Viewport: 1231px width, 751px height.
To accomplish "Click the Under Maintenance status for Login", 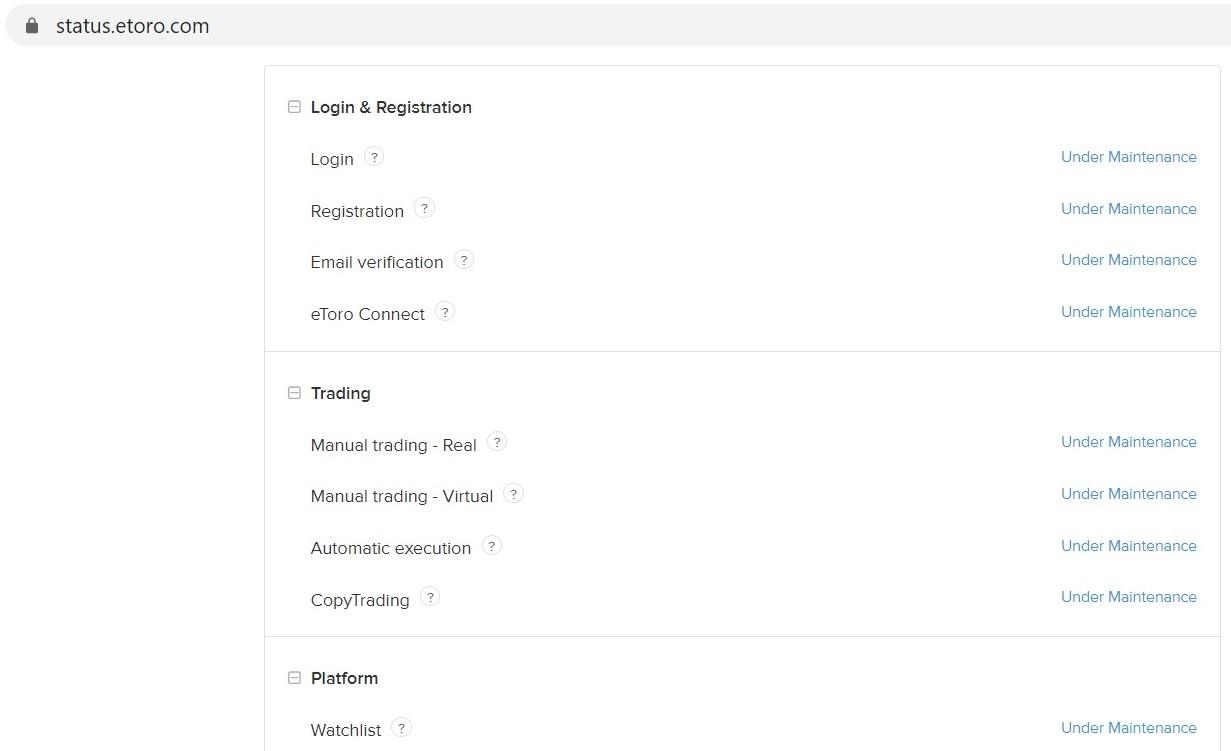I will pos(1129,157).
